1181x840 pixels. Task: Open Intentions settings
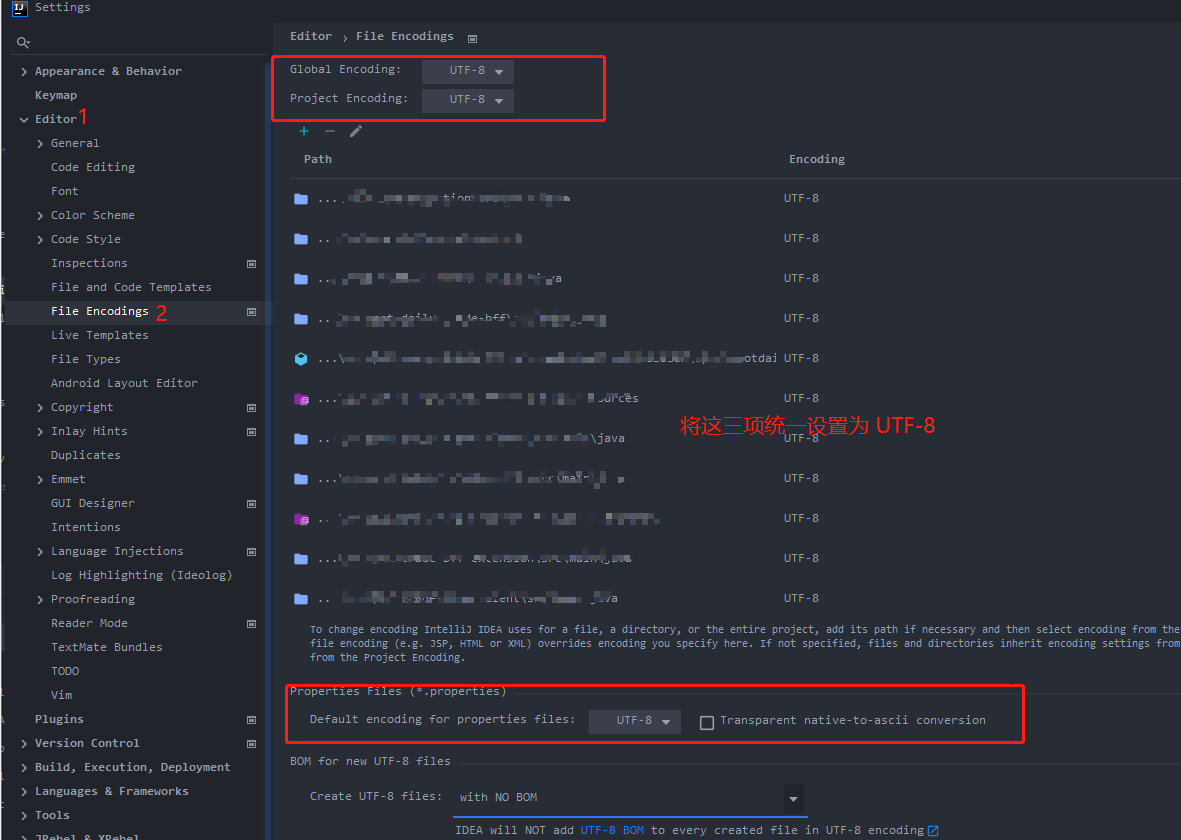coord(86,527)
